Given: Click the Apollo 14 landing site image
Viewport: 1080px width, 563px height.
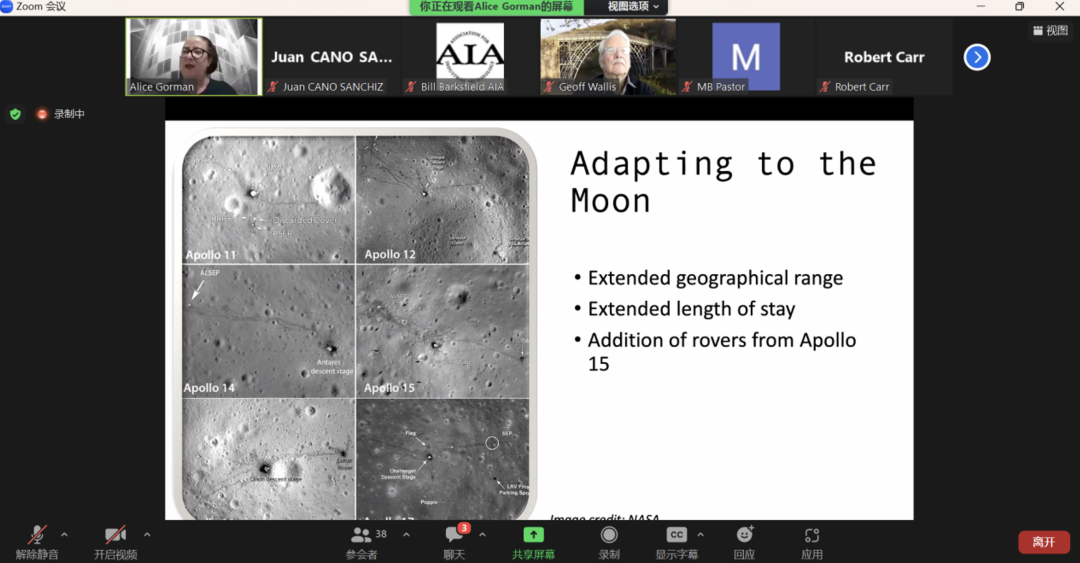Looking at the screenshot, I should coord(269,331).
